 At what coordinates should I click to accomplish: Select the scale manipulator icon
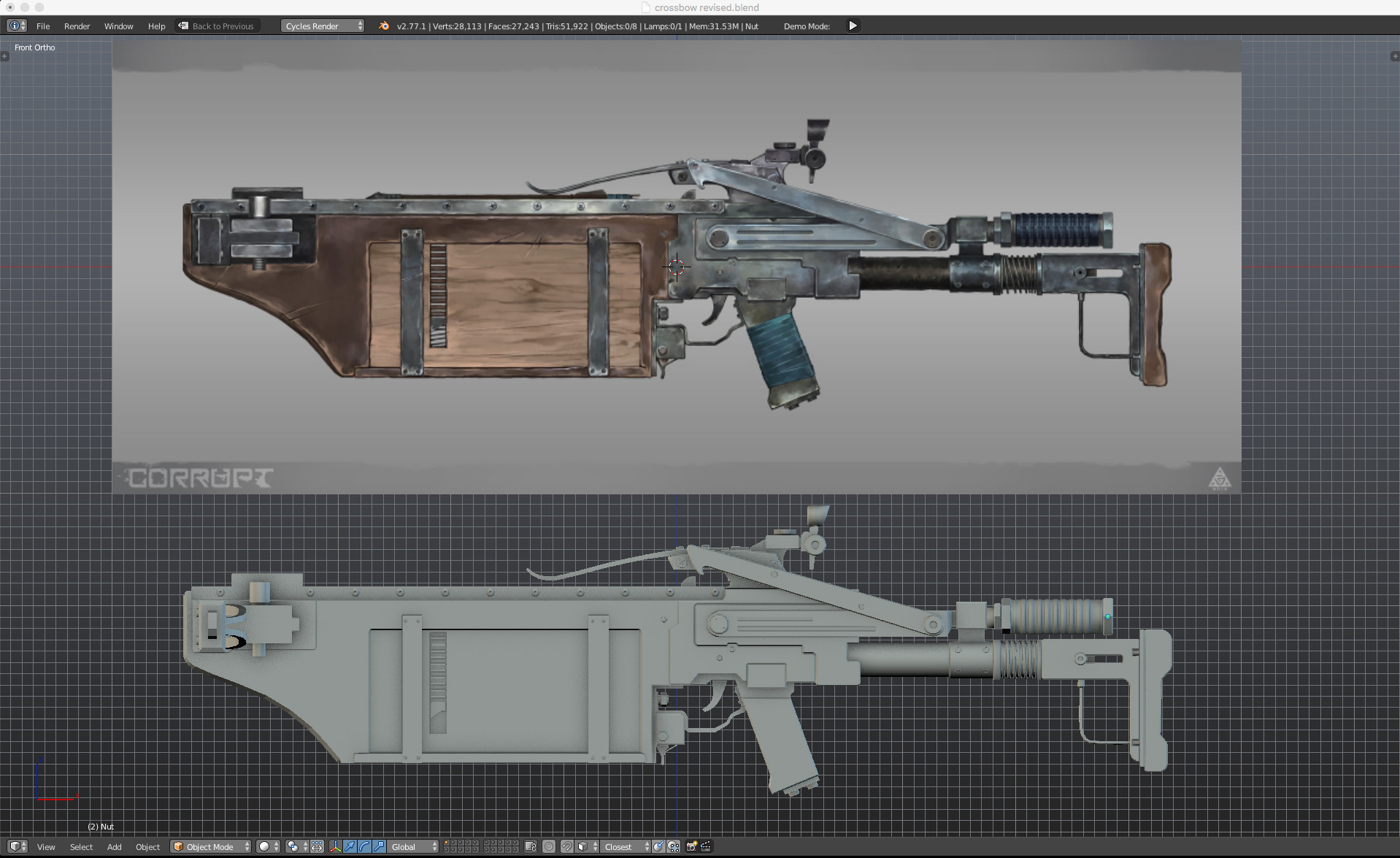pos(378,846)
